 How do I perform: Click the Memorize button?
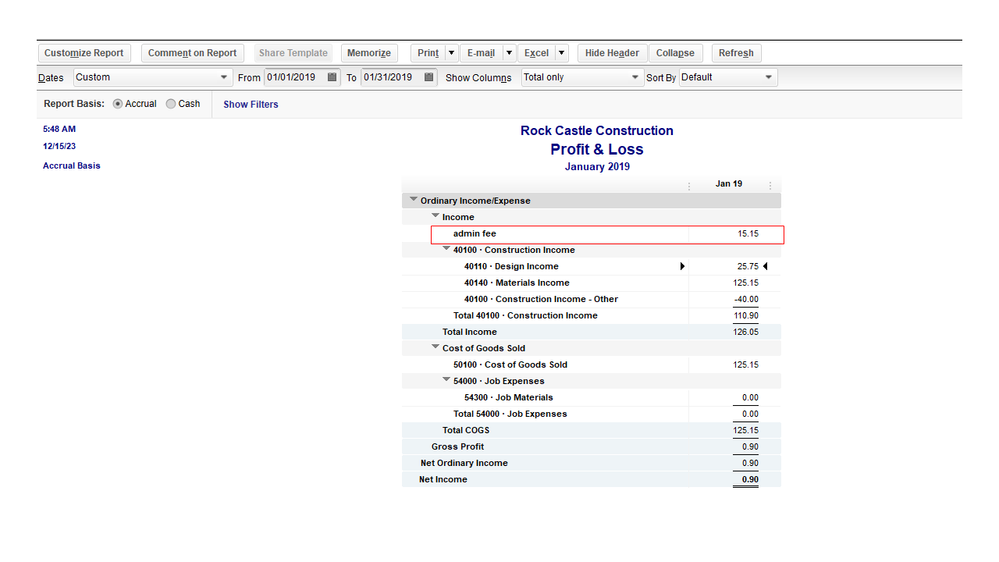click(369, 53)
